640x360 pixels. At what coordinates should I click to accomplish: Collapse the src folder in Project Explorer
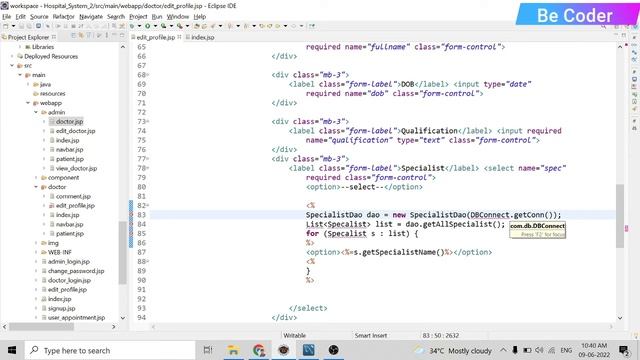tap(12, 66)
